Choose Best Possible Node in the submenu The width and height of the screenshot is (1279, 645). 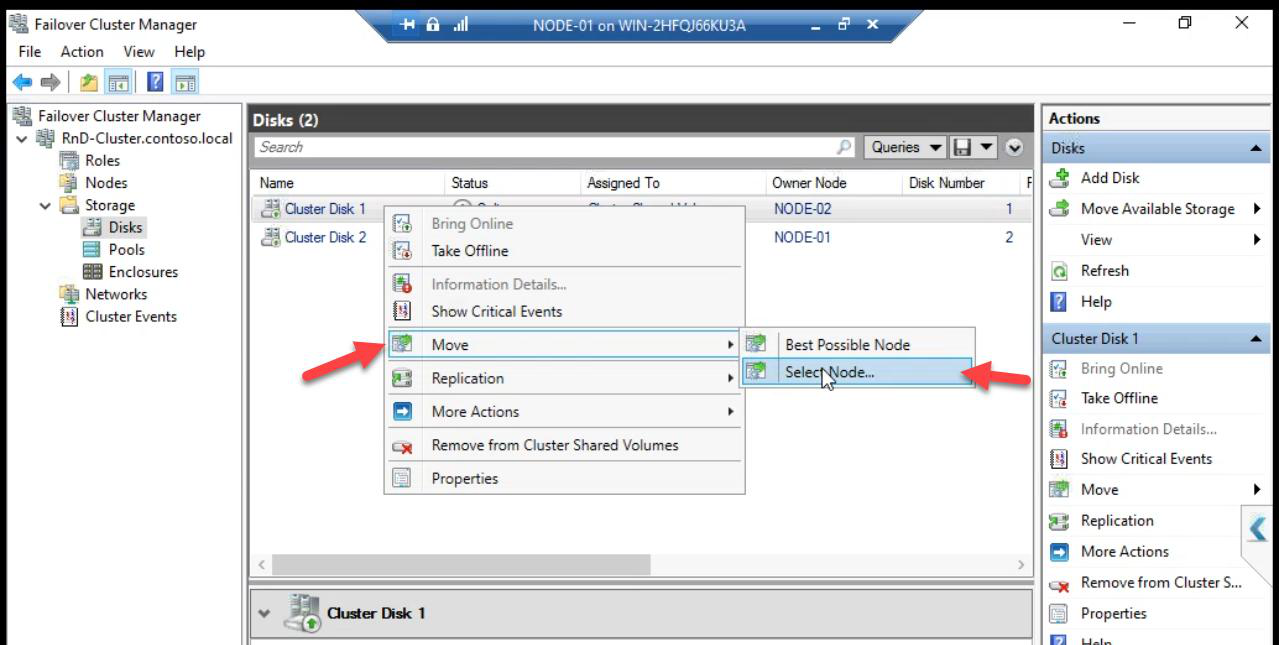point(856,344)
